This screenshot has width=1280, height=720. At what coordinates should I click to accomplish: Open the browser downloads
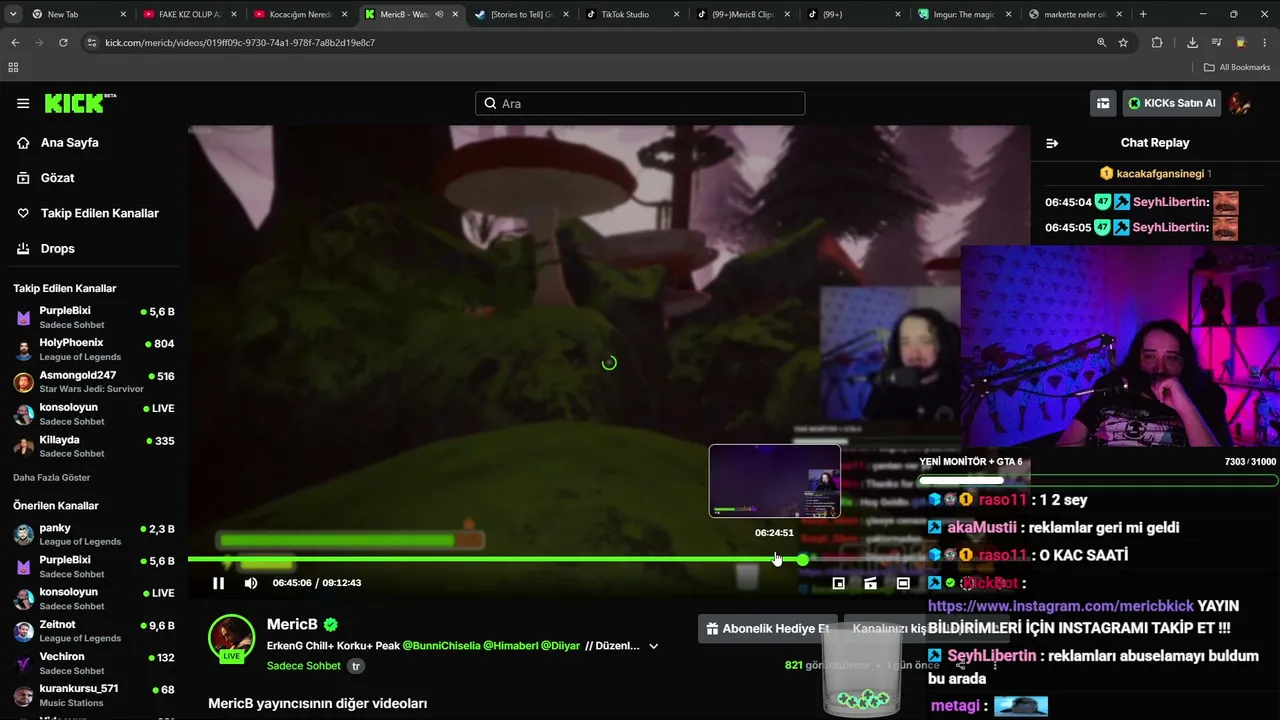[1192, 43]
